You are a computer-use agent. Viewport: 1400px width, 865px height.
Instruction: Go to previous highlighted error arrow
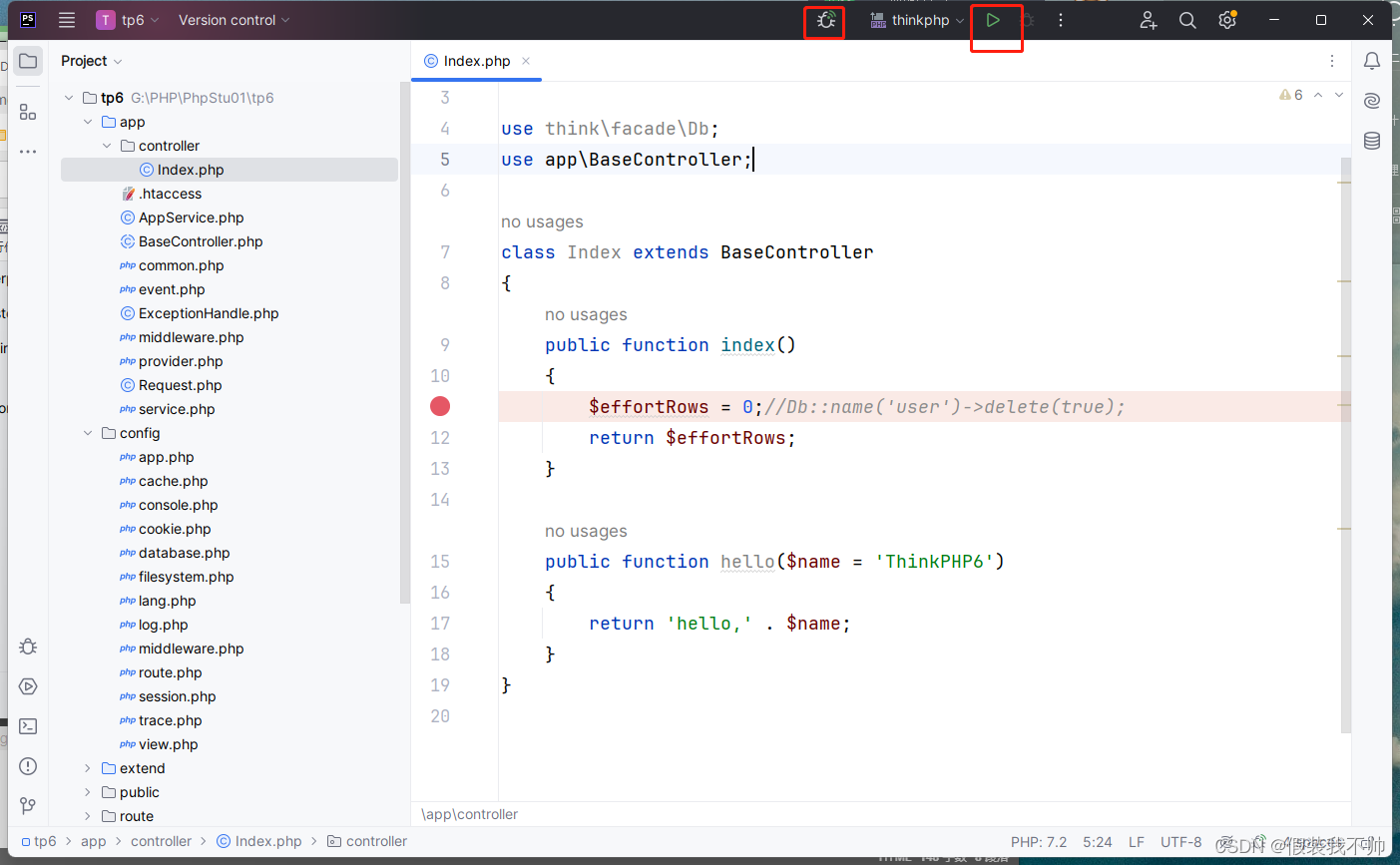tap(1318, 95)
